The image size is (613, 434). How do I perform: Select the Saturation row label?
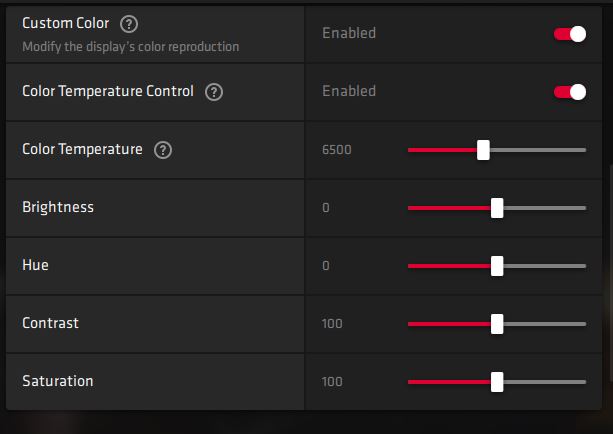[58, 381]
